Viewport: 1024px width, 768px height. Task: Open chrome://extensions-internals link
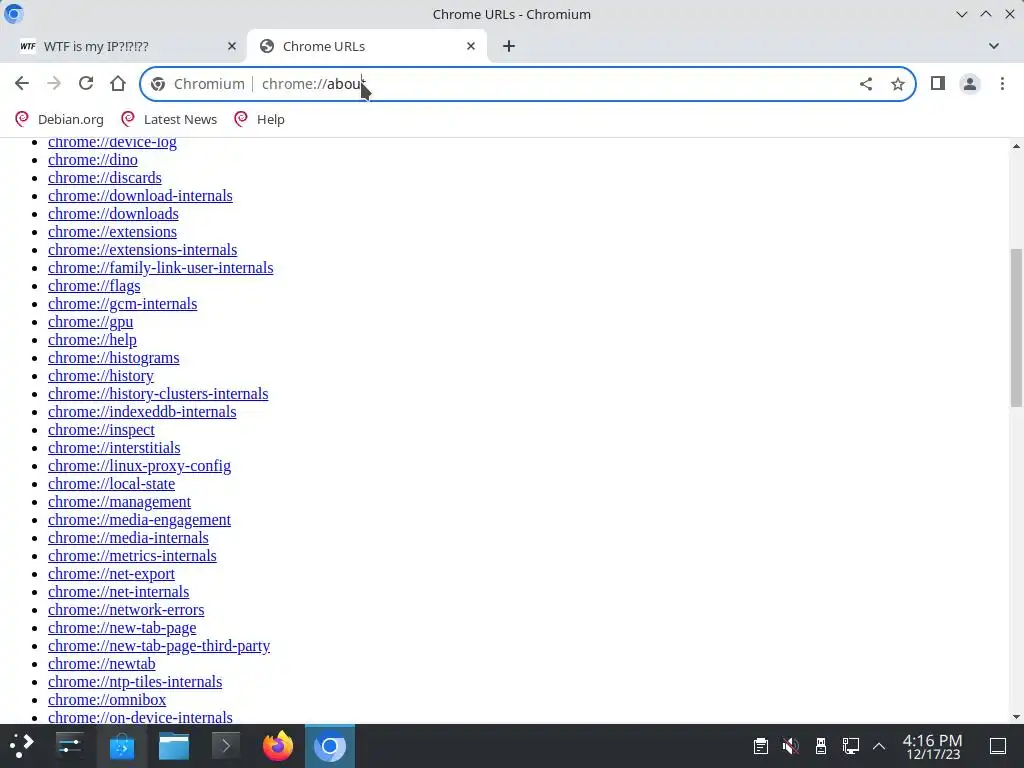(142, 249)
